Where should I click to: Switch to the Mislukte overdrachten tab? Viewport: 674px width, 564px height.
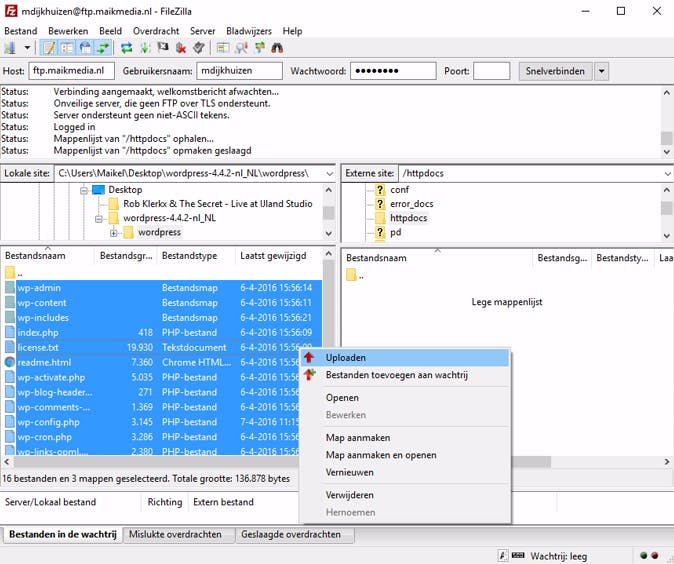tap(175, 534)
